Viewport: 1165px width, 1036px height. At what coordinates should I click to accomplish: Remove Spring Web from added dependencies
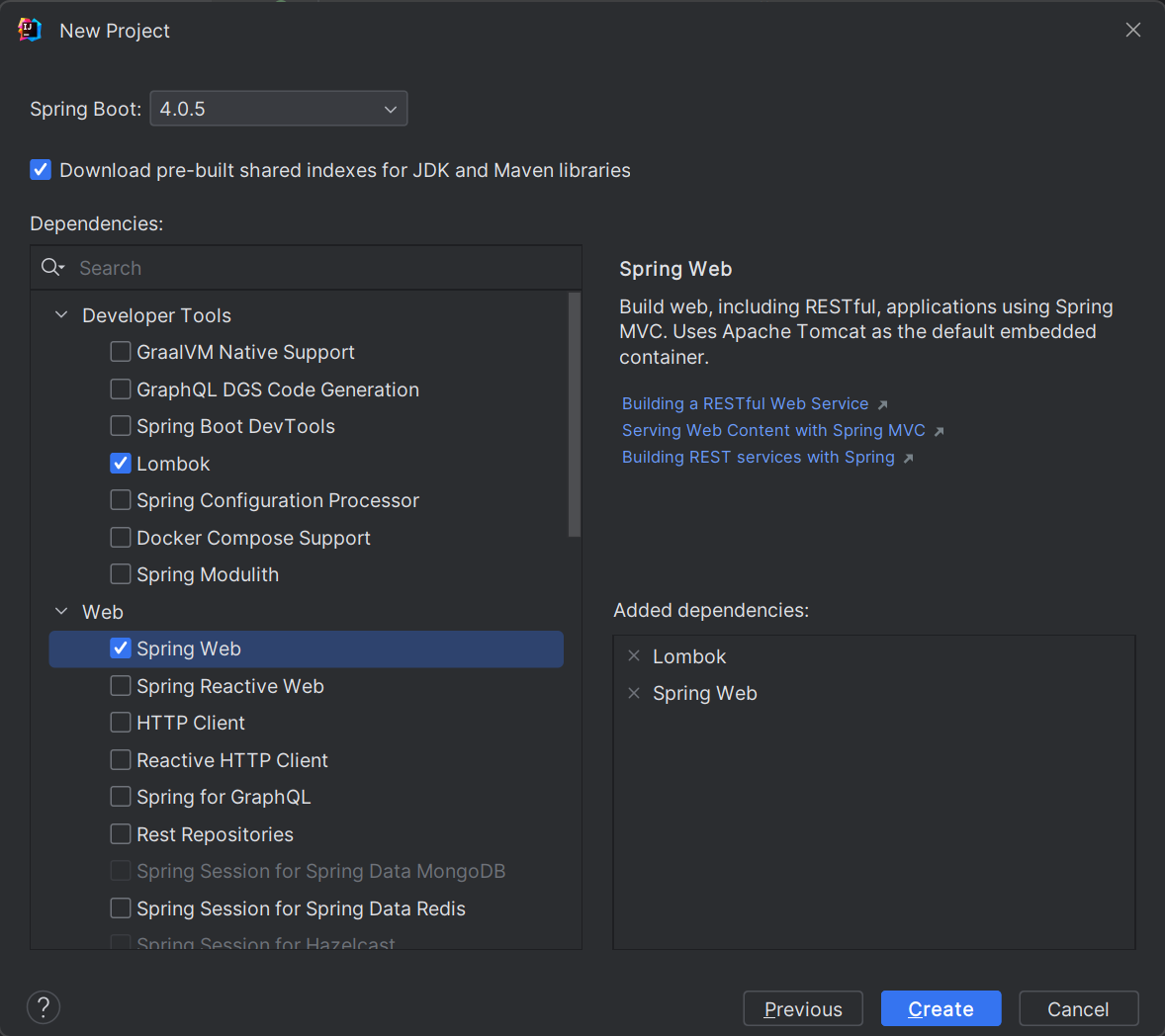coord(634,693)
